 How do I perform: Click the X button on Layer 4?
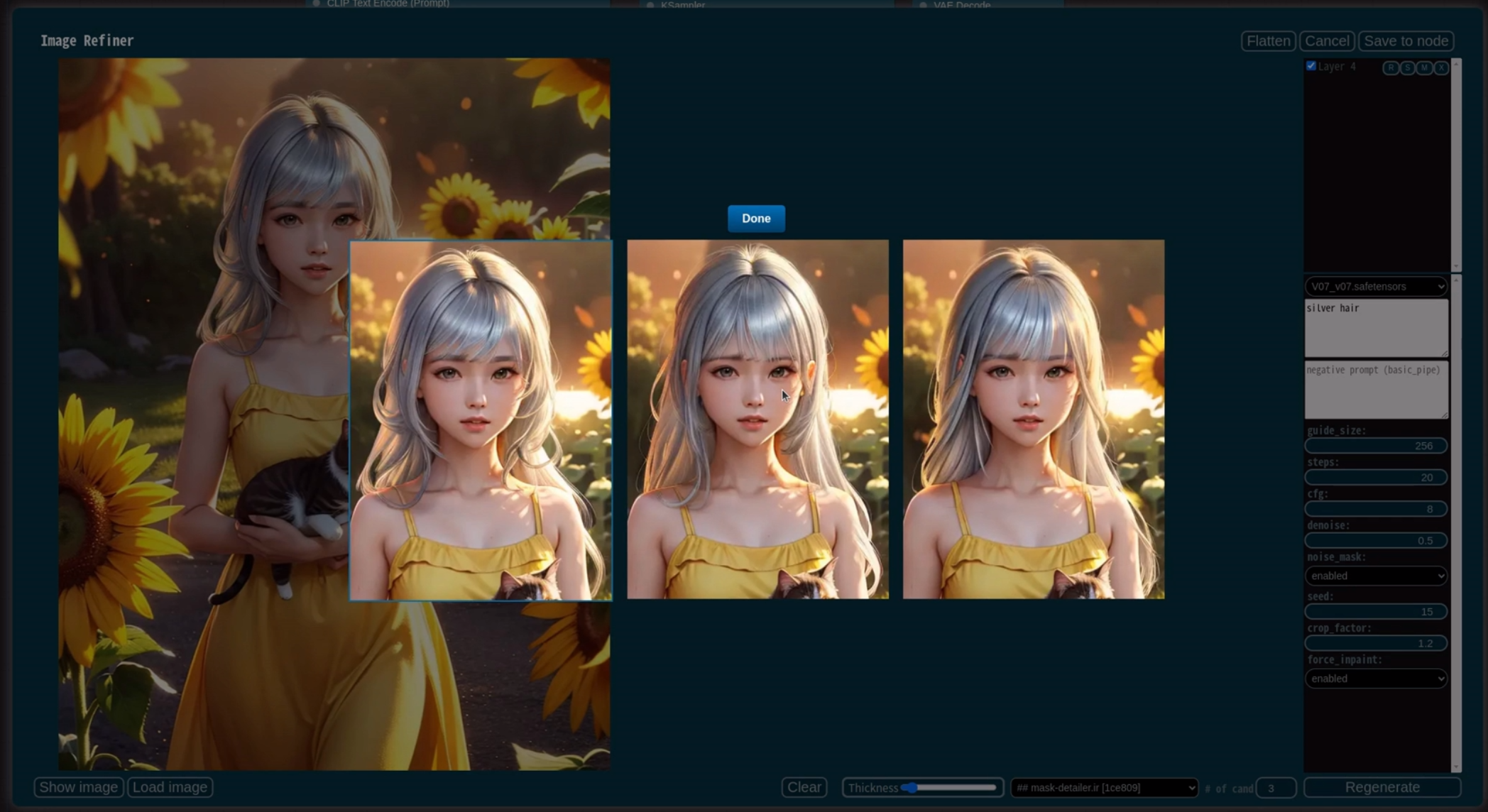click(1440, 67)
